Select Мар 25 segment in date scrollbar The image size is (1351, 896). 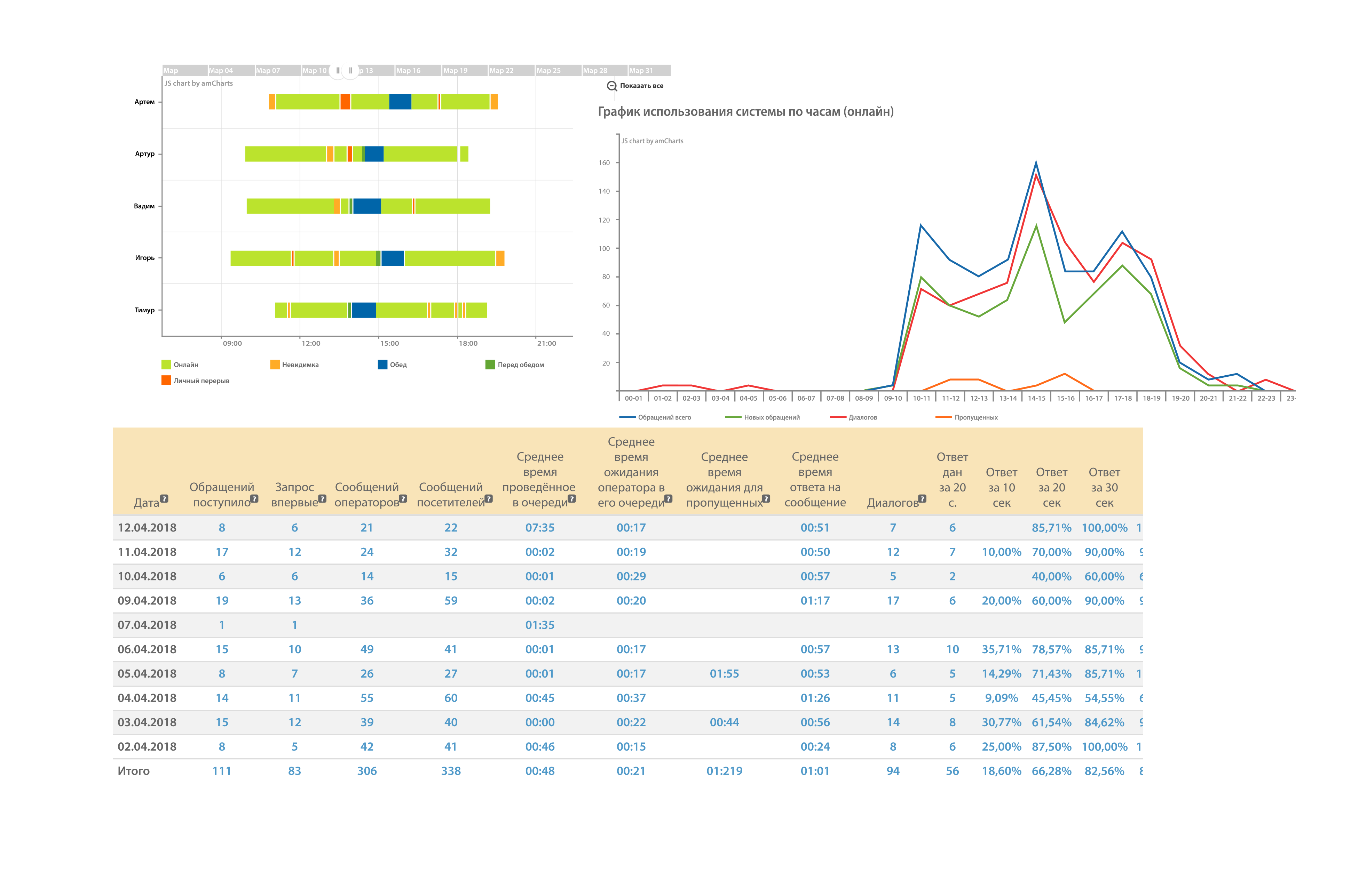coord(558,70)
